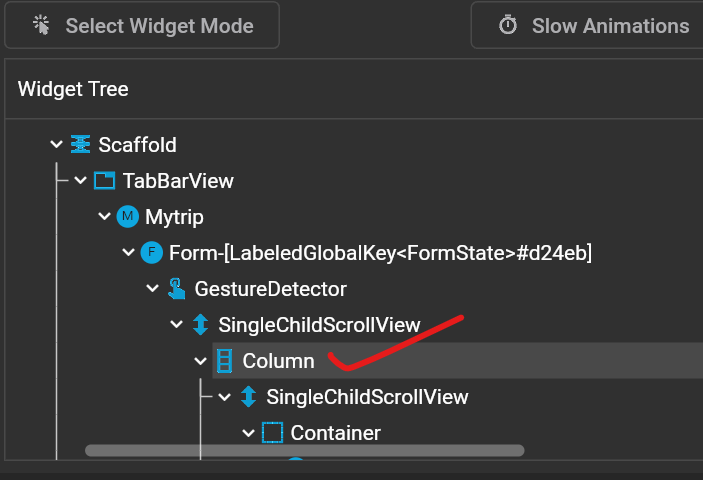Click the Container square icon

(272, 433)
